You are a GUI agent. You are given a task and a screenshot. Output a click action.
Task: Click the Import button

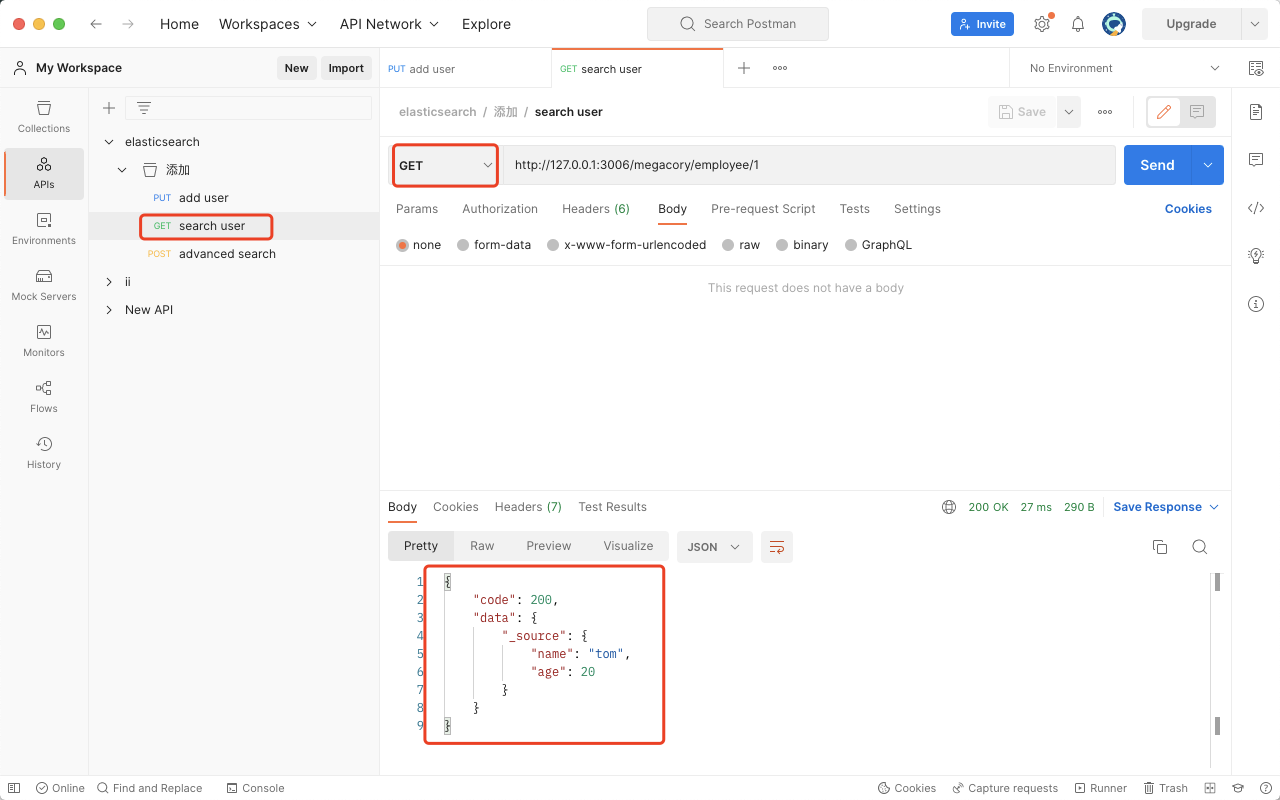346,67
